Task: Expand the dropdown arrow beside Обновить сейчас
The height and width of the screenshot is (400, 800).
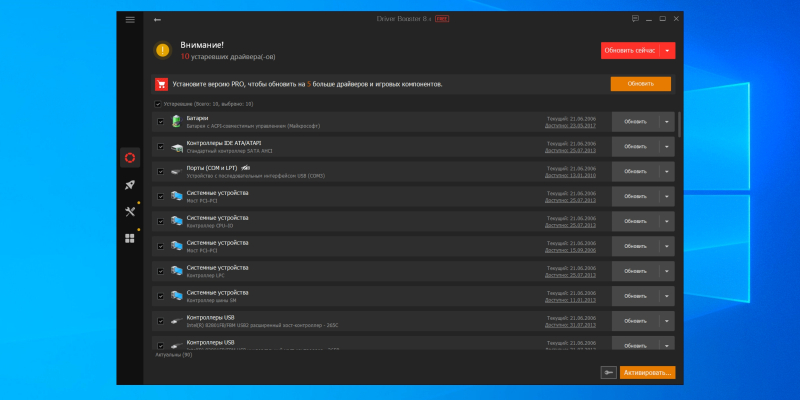Action: [668, 50]
